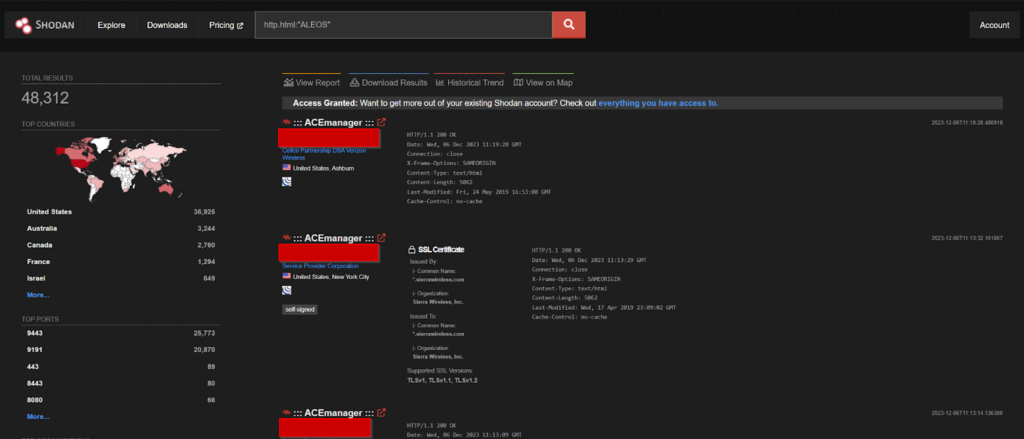Click 'United States, New York City' location text
The image size is (1024, 439).
tap(331, 277)
